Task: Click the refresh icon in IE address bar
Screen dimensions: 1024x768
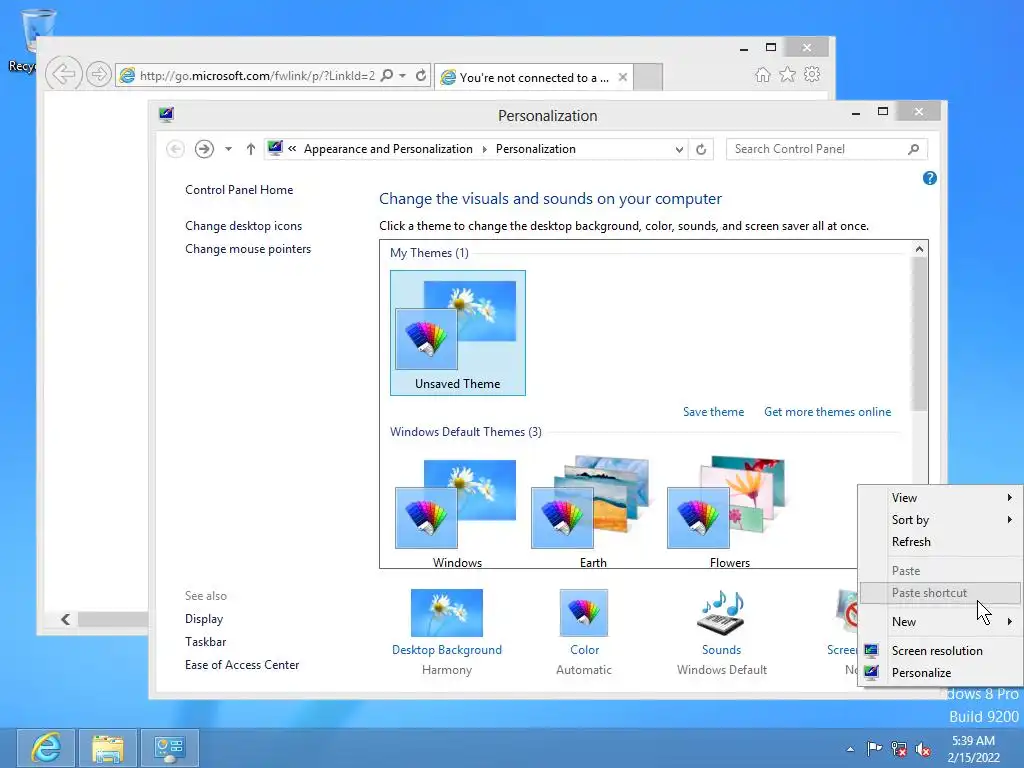Action: point(421,76)
